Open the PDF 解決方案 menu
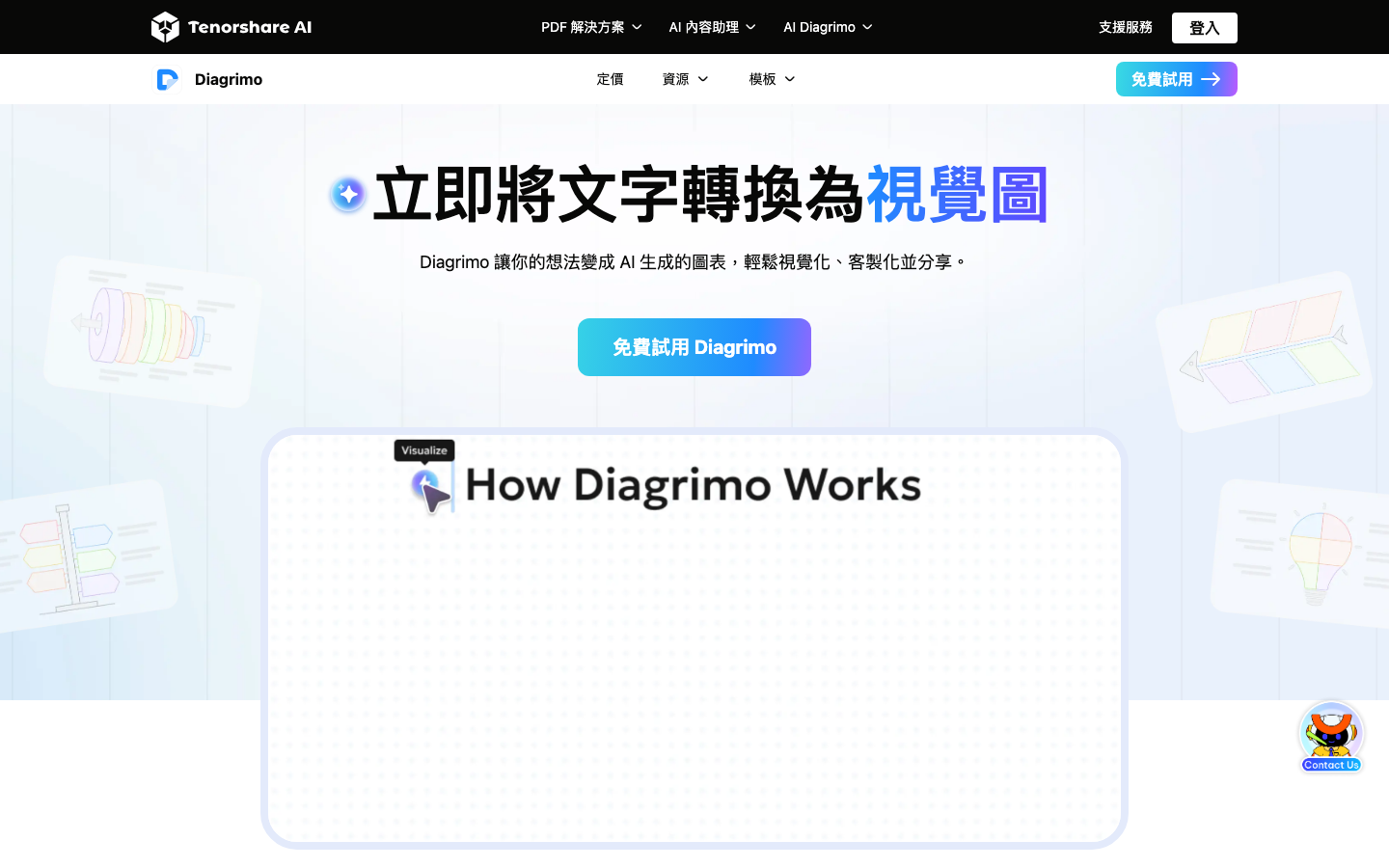Image resolution: width=1389 pixels, height=868 pixels. click(591, 27)
